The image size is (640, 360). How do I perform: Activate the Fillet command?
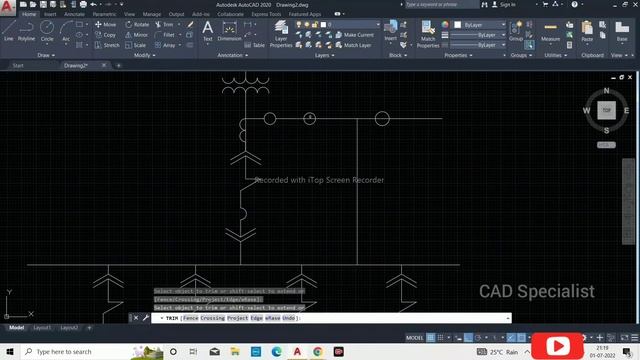coord(165,35)
